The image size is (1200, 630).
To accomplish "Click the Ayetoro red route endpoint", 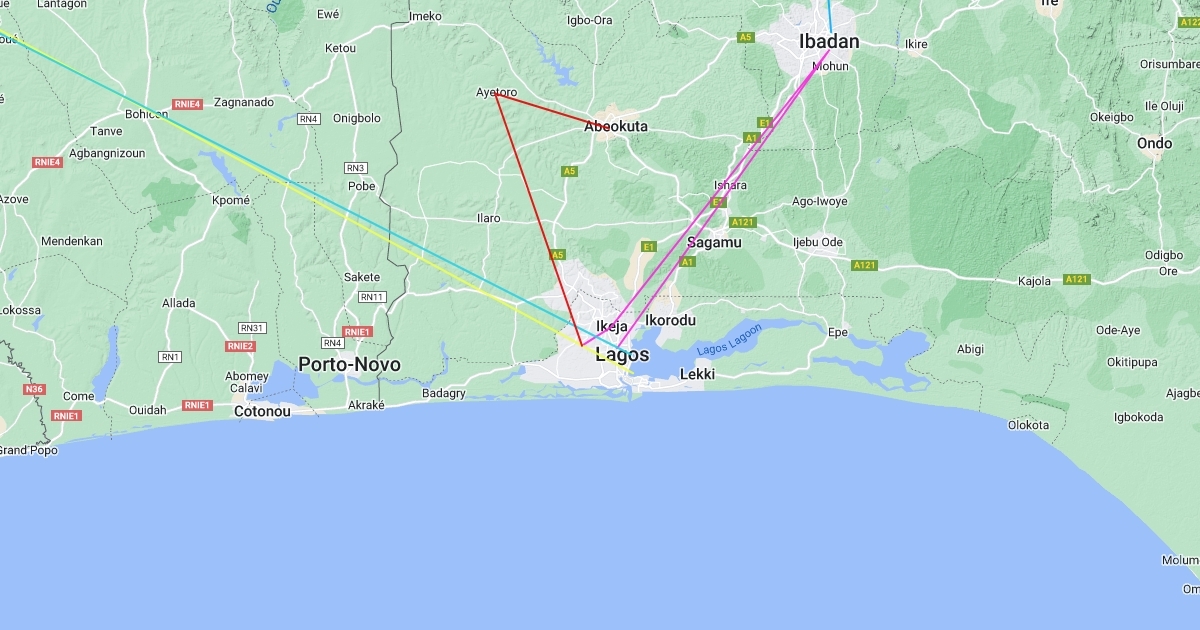I will 496,94.
